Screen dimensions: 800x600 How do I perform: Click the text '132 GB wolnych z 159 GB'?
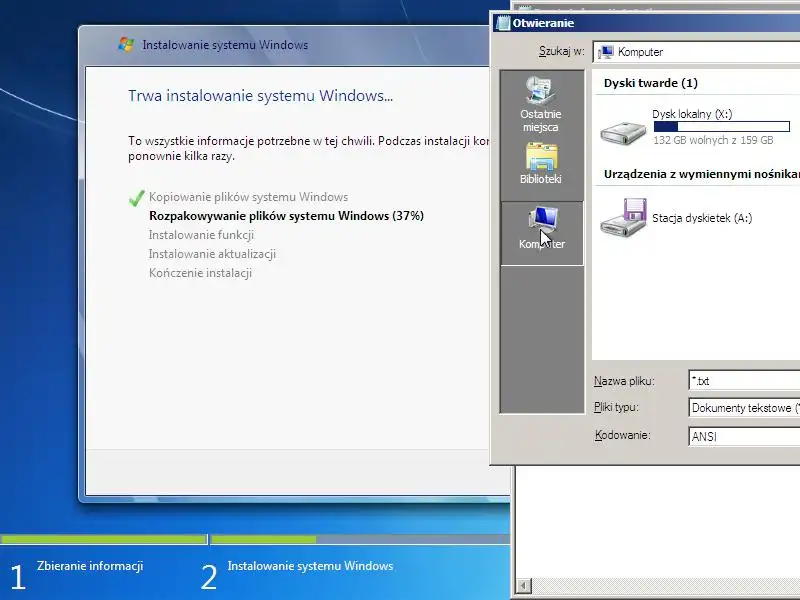(x=713, y=140)
